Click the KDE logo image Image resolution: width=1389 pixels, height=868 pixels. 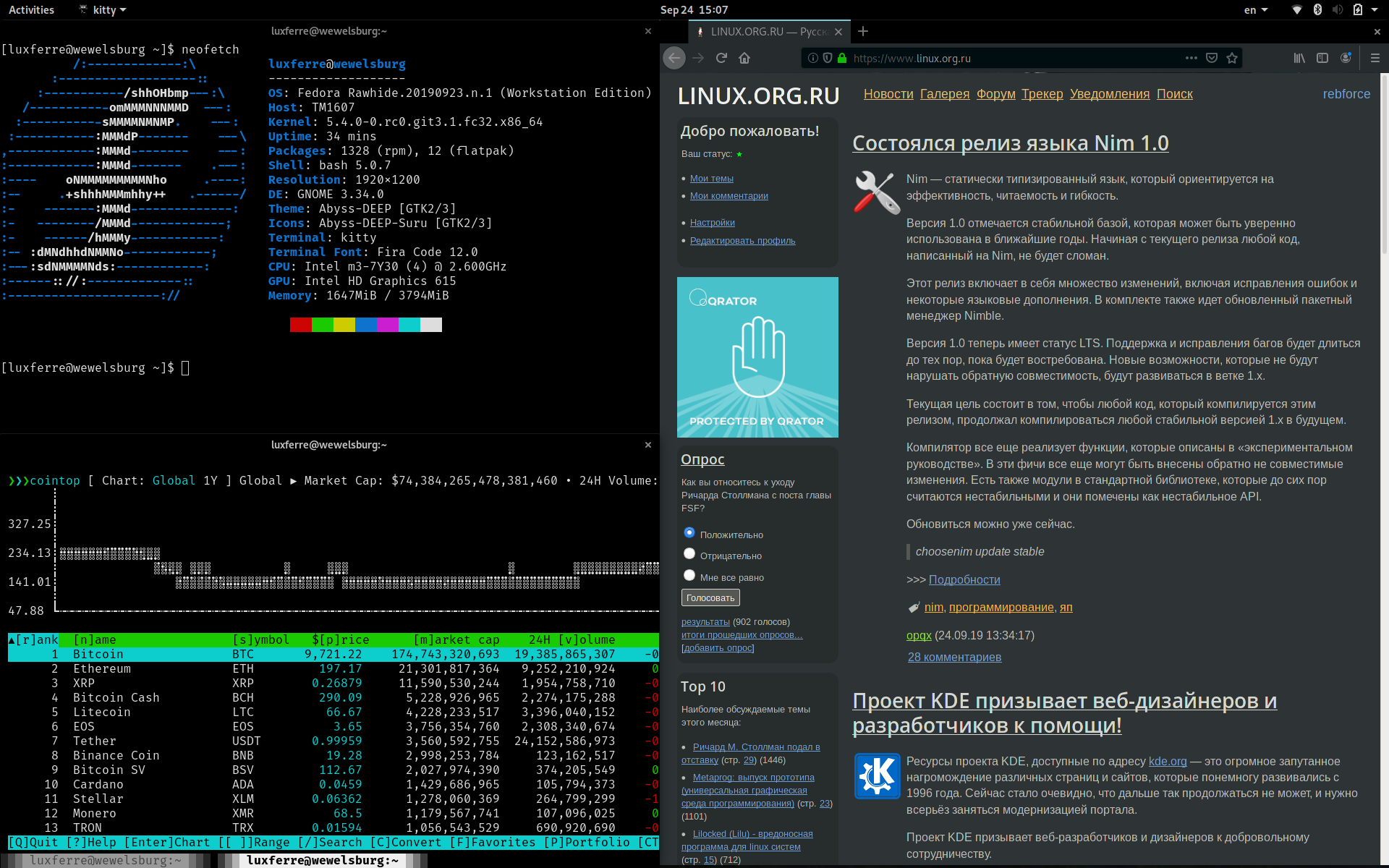[x=877, y=775]
